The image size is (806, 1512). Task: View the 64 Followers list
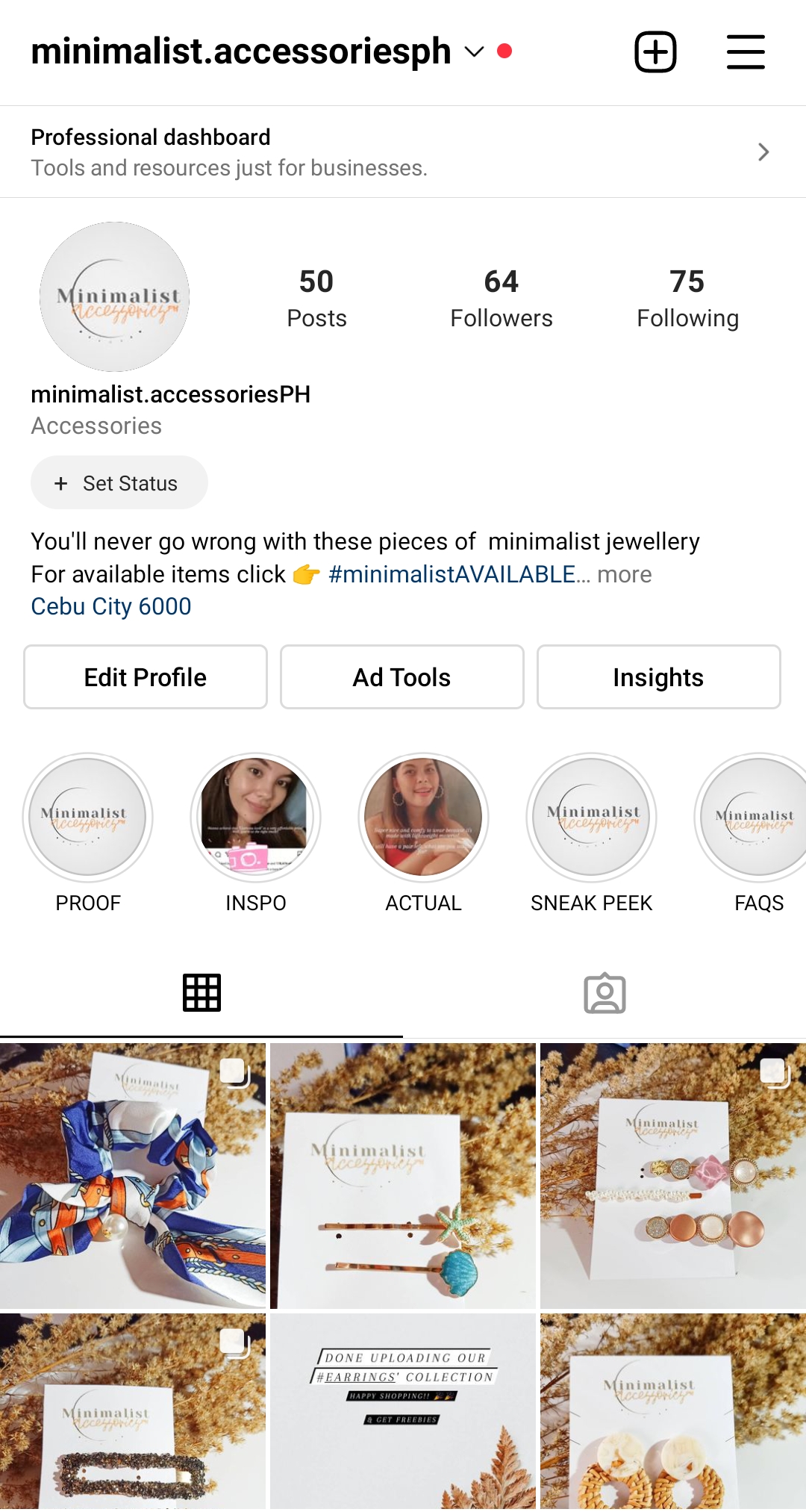(x=502, y=299)
